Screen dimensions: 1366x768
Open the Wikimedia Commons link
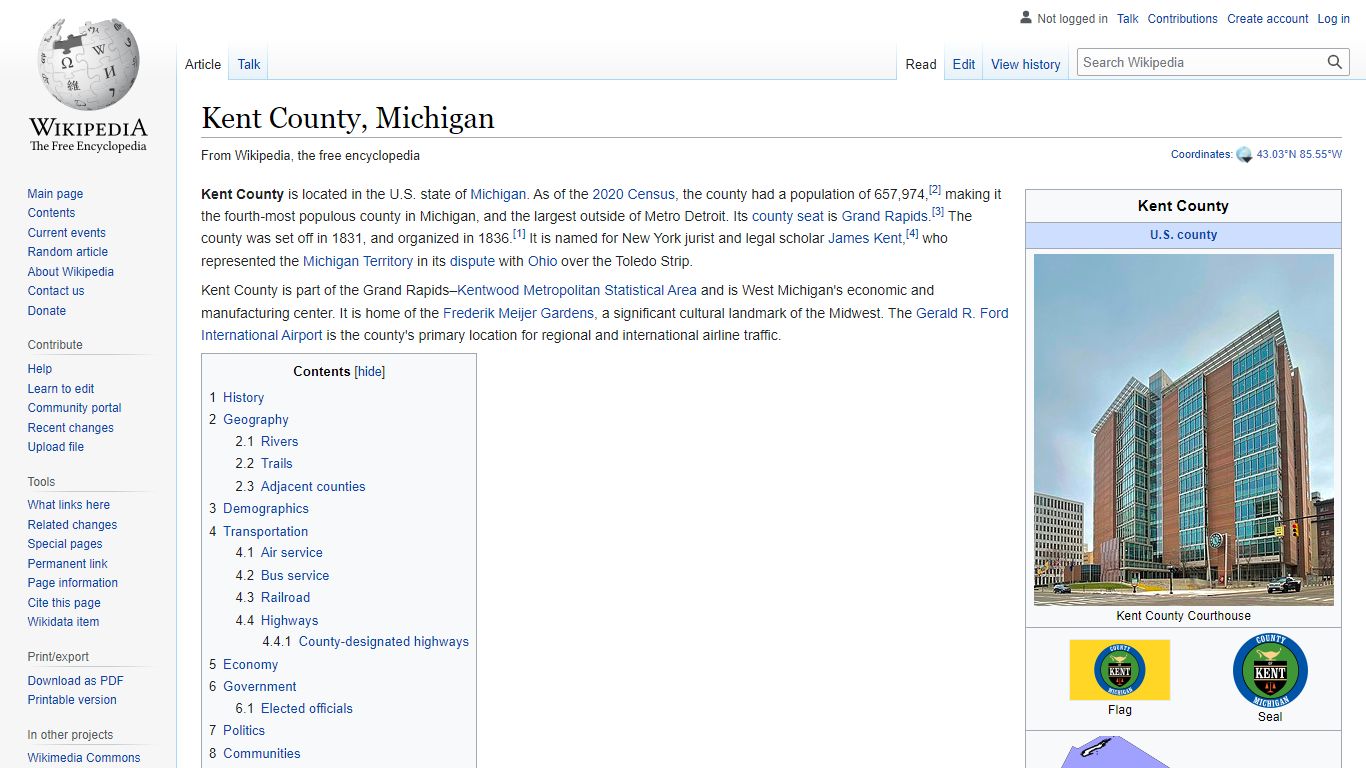(84, 758)
